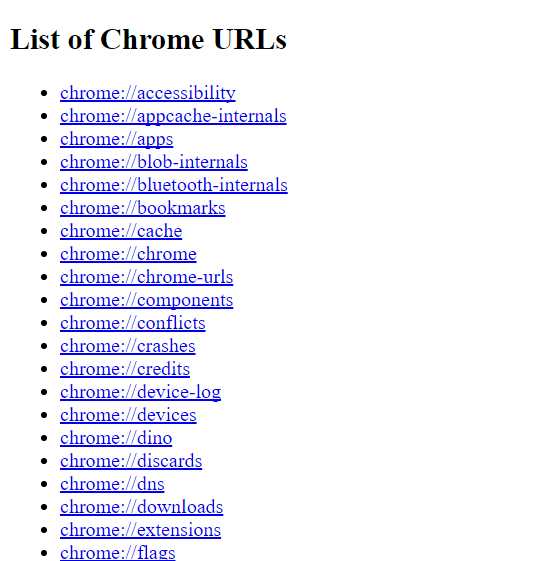551x561 pixels.
Task: Open the chrome://appcache-internals link
Action: 173,116
